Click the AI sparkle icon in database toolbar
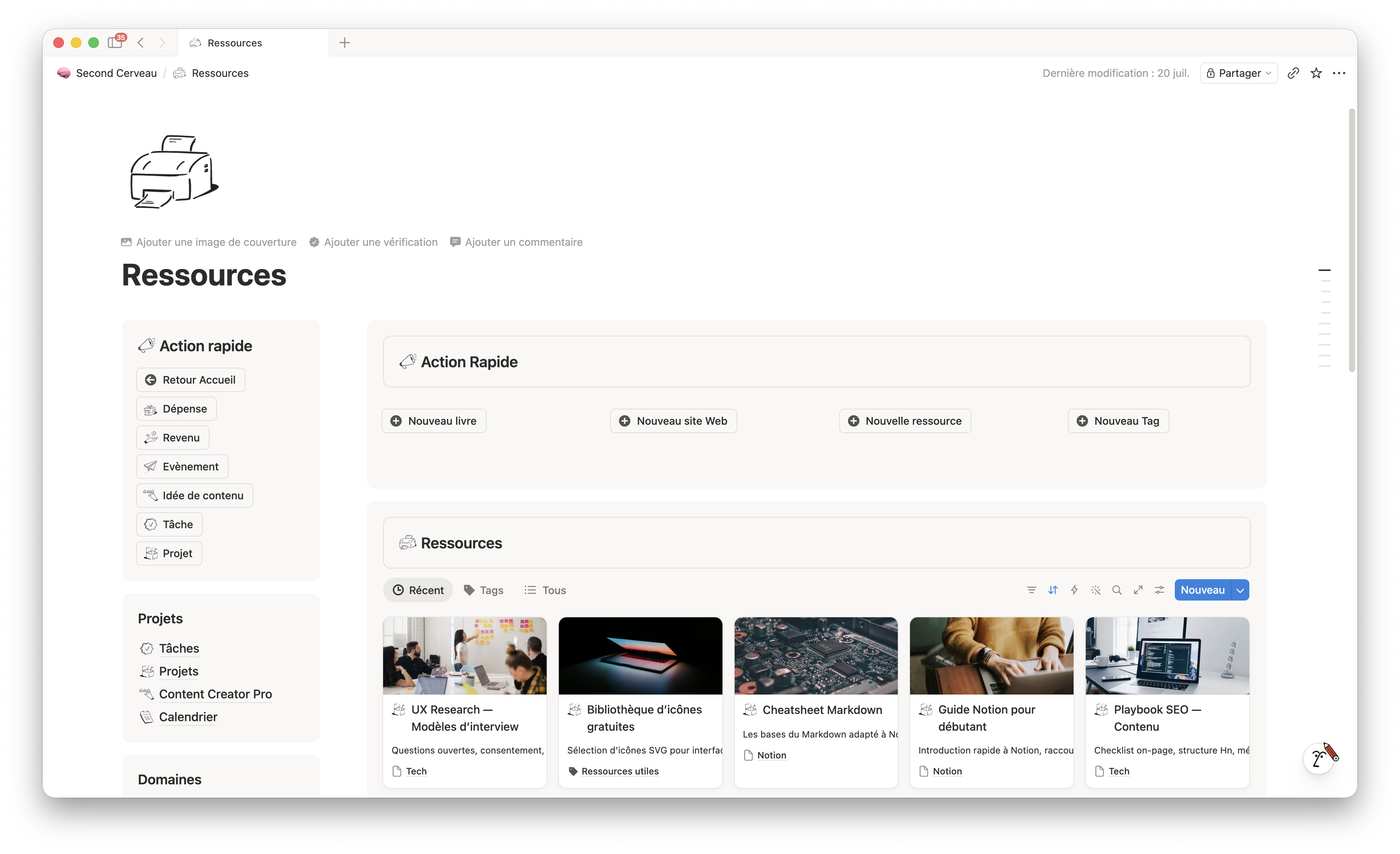The image size is (1400, 854). tap(1095, 590)
